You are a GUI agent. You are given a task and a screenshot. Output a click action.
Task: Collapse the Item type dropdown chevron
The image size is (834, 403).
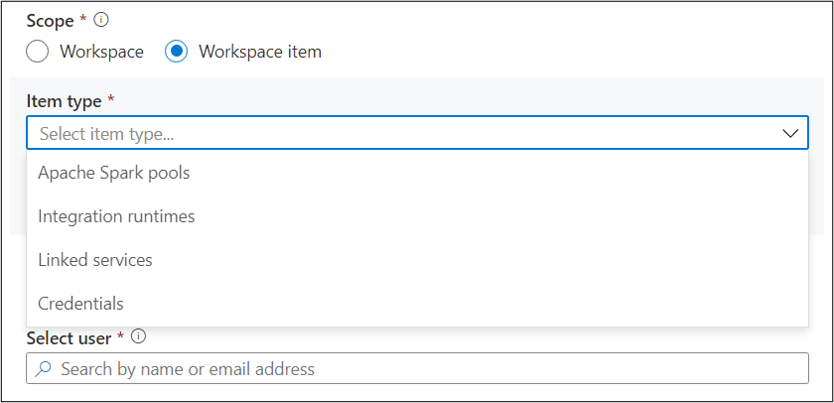[790, 133]
